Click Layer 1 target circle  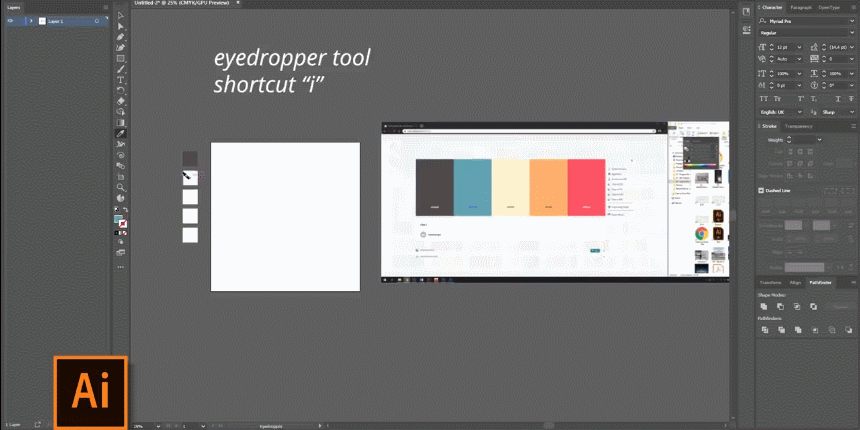click(97, 21)
